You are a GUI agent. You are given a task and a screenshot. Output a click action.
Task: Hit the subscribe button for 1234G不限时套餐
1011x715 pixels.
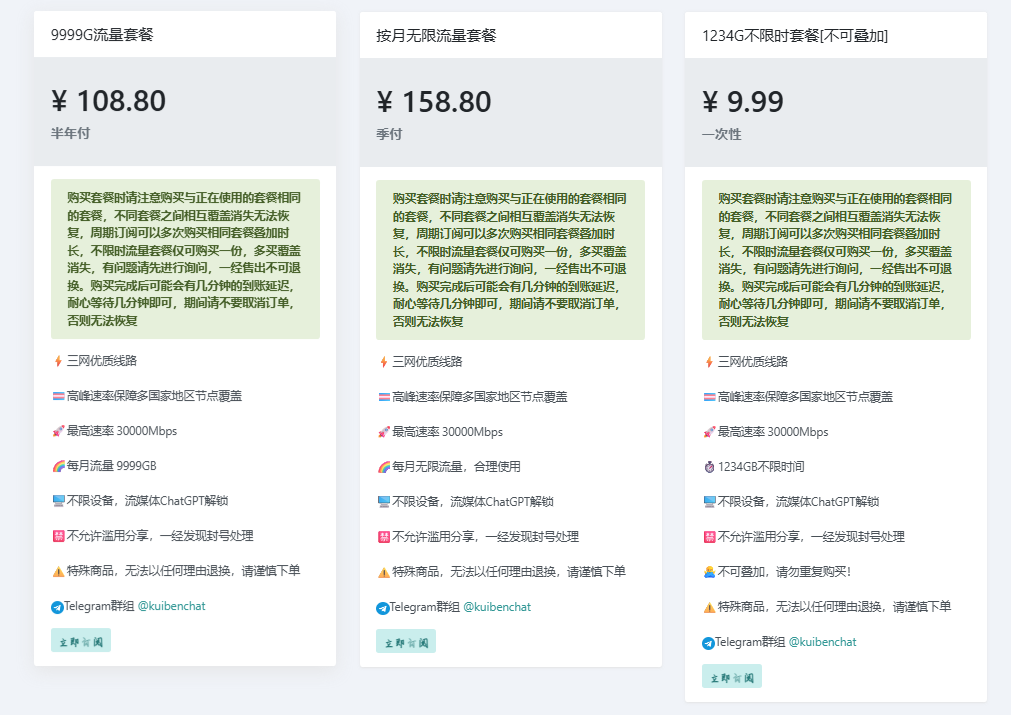(x=731, y=676)
